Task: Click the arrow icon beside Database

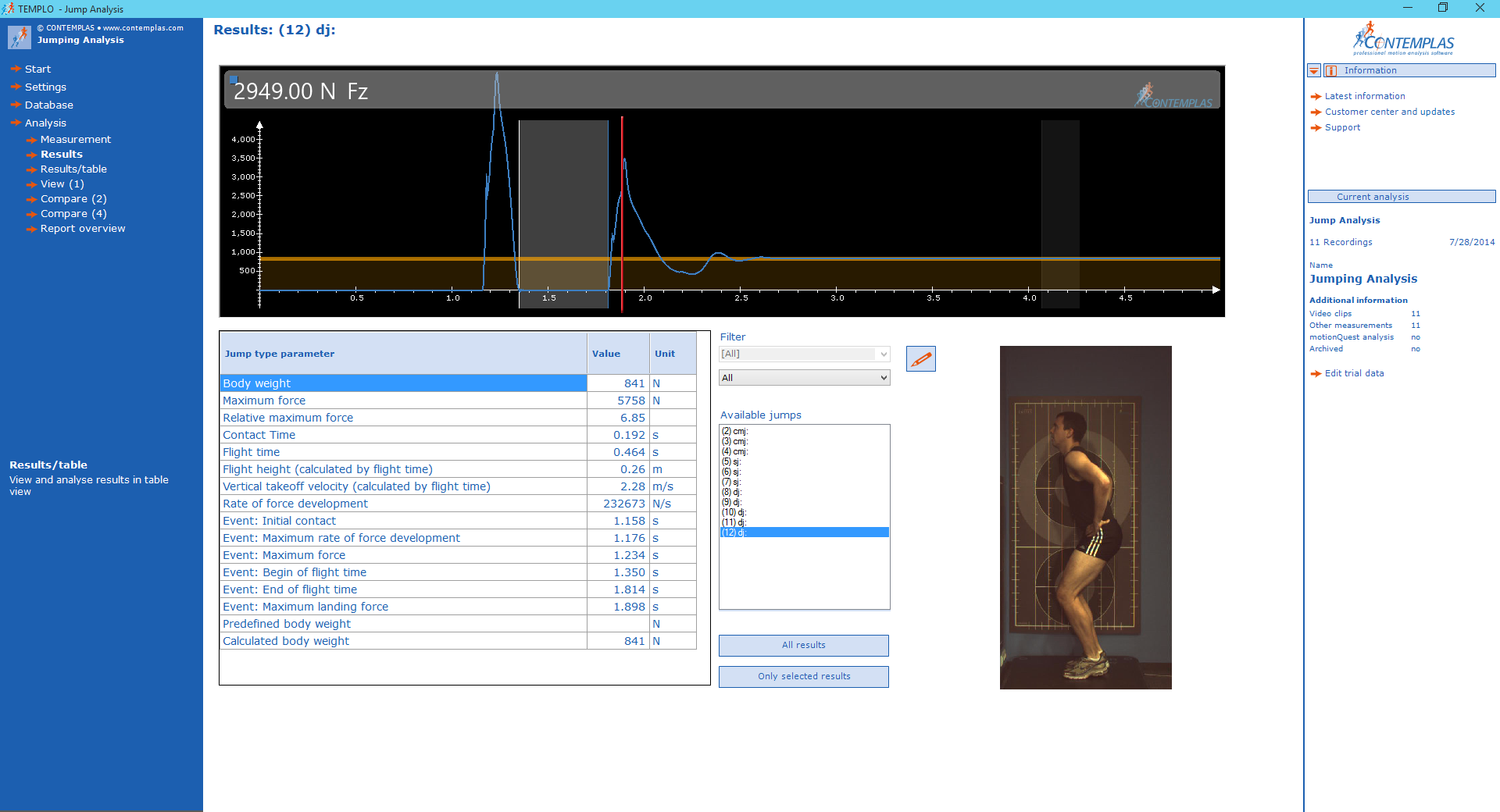Action: (x=16, y=105)
